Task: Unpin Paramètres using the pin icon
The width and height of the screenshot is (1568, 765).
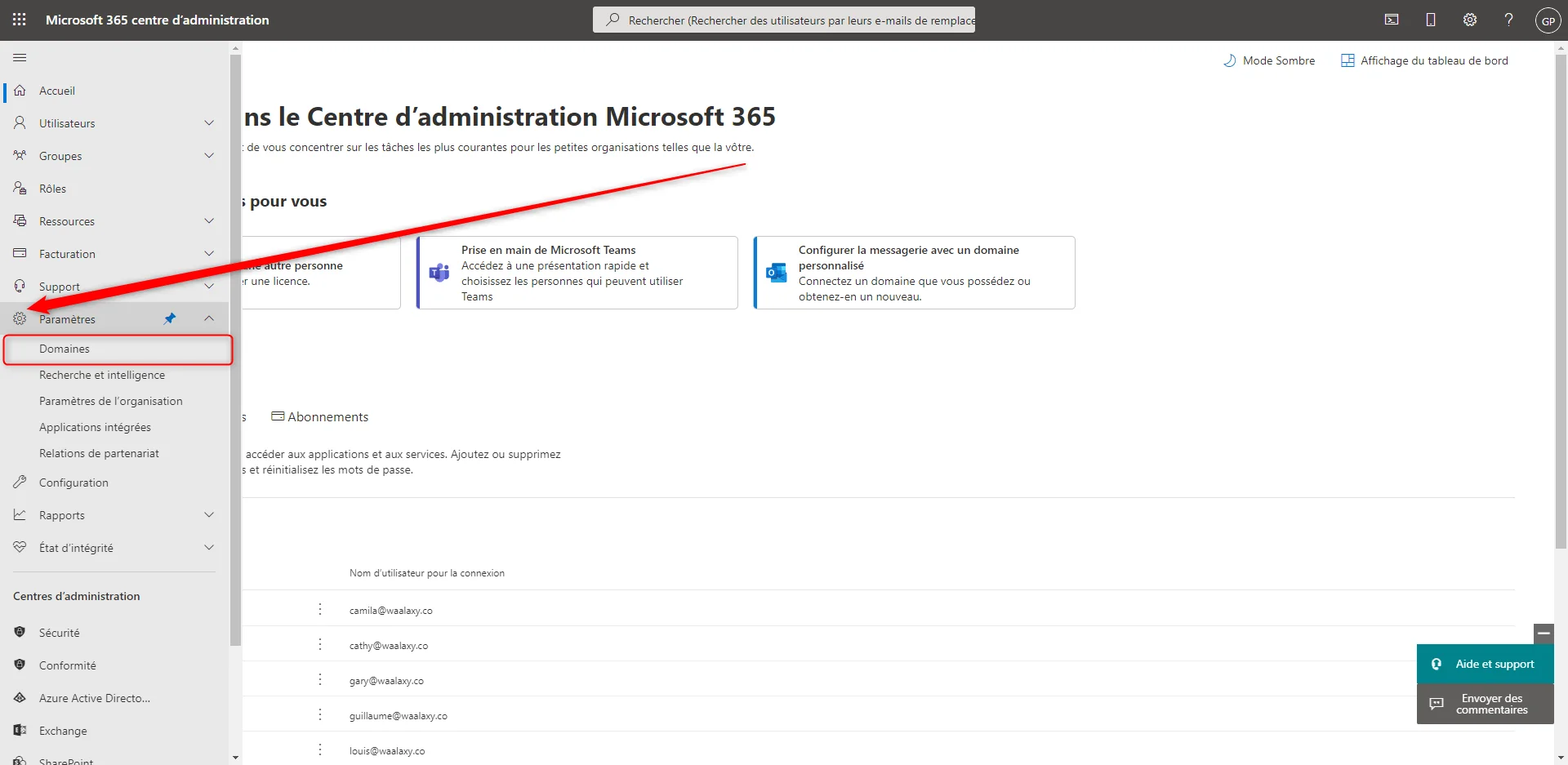Action: 170,318
